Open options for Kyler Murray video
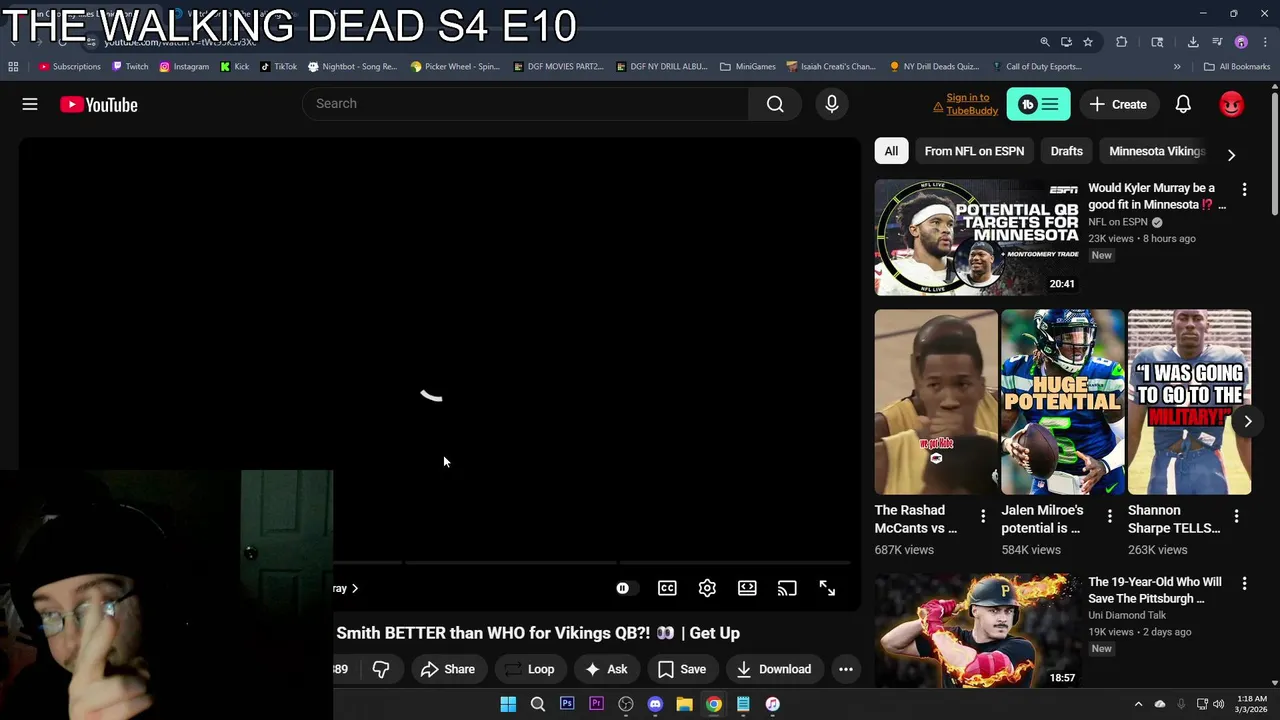This screenshot has width=1280, height=720. pos(1244,189)
